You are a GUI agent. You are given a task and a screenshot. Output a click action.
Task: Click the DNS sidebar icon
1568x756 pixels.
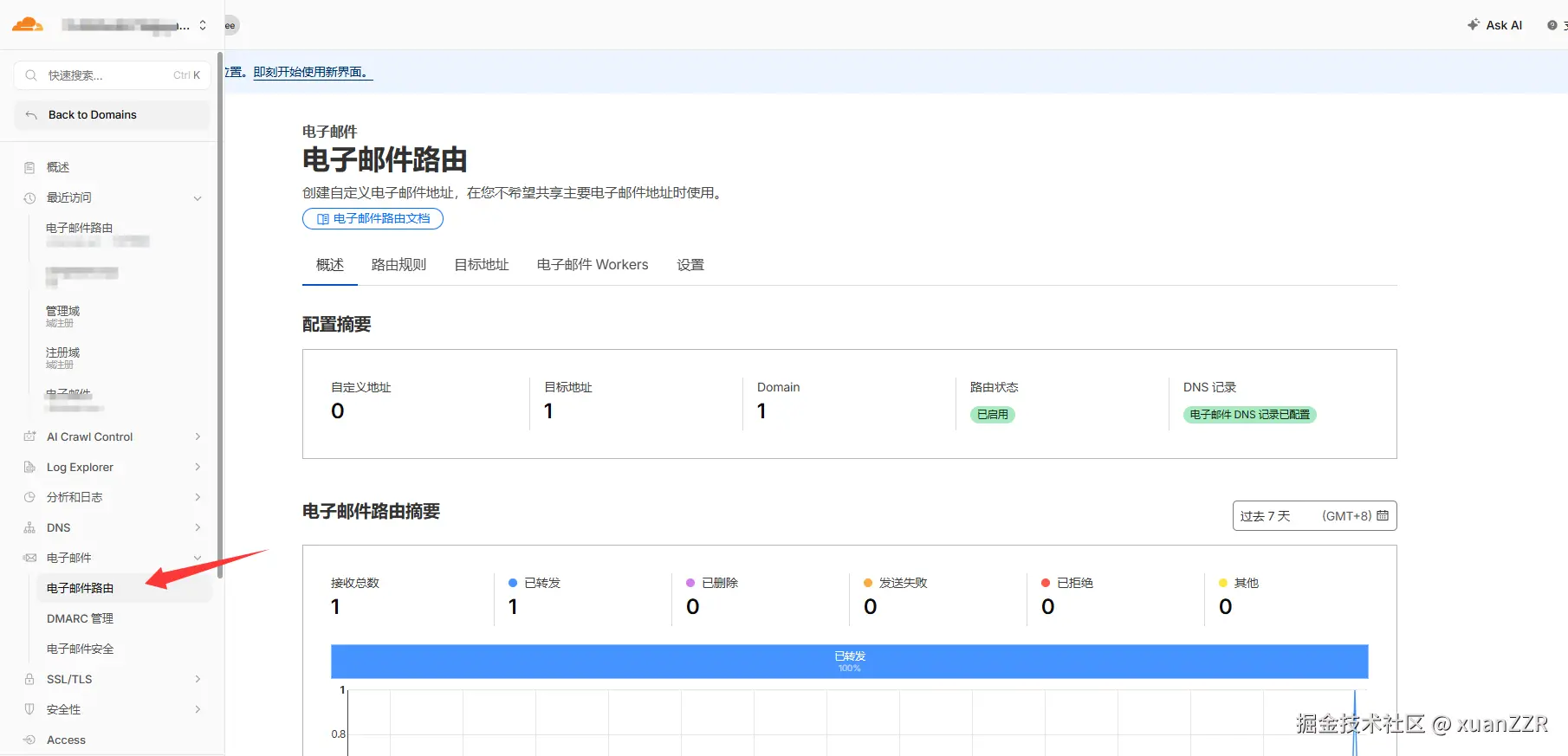coord(29,527)
